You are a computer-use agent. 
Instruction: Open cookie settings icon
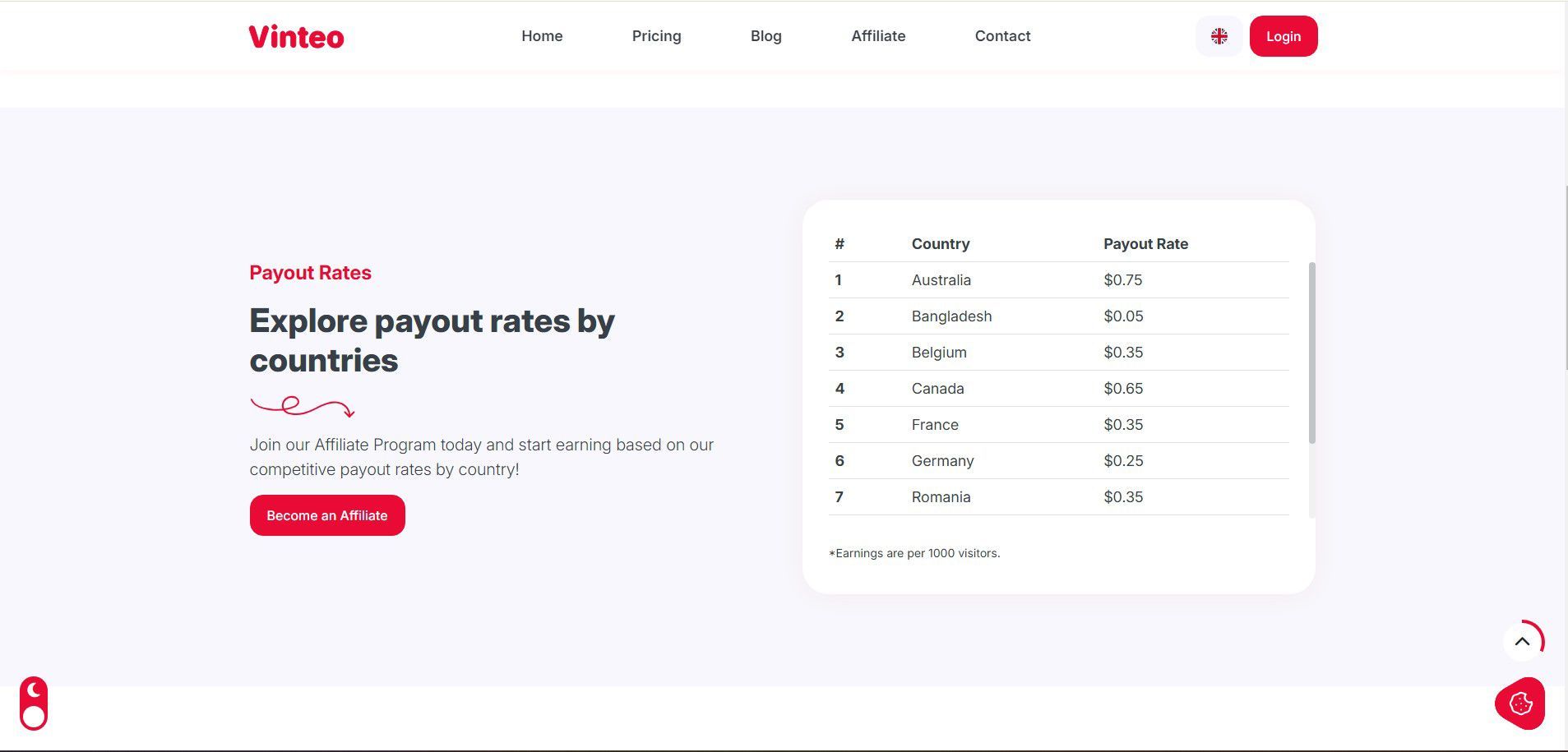1520,704
